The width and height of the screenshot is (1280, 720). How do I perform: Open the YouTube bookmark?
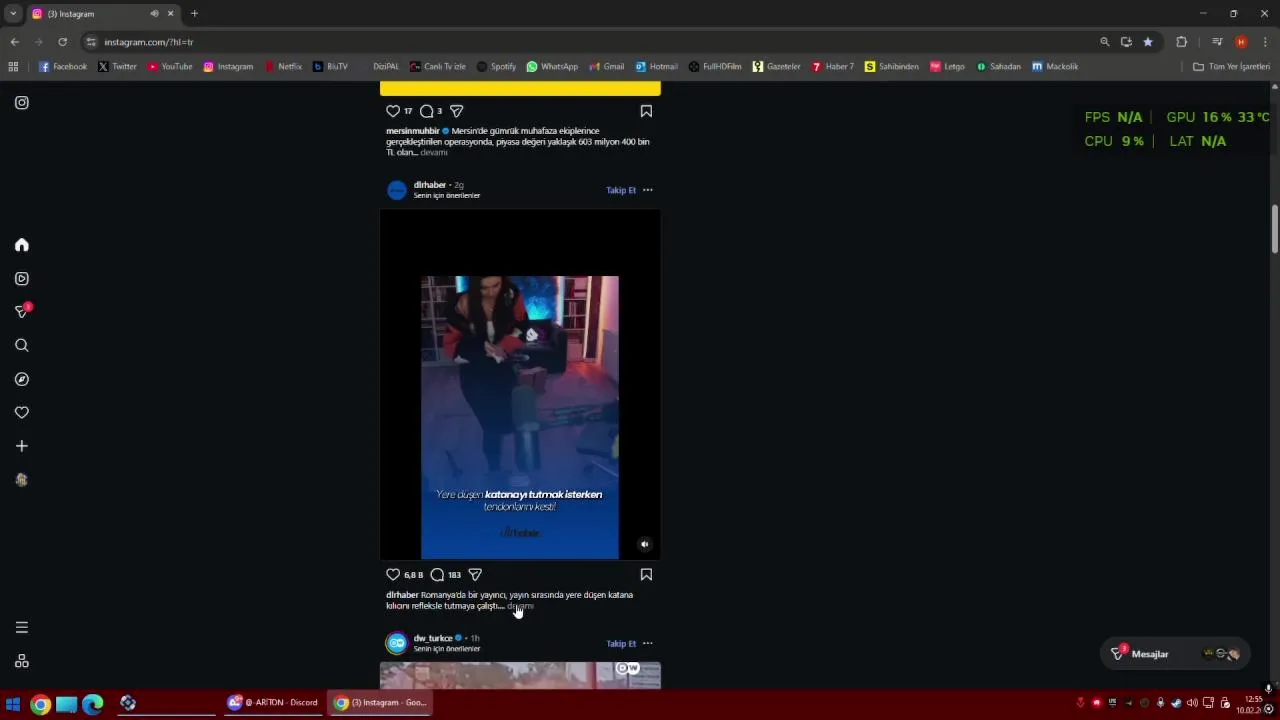tap(170, 67)
